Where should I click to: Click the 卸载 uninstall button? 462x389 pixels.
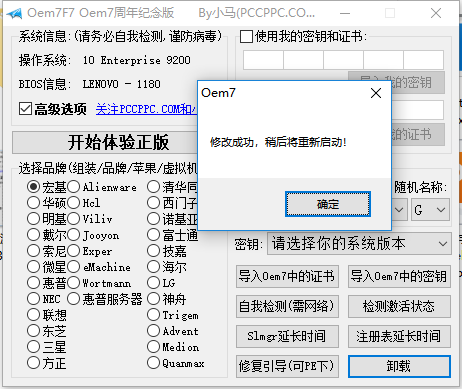(x=399, y=366)
